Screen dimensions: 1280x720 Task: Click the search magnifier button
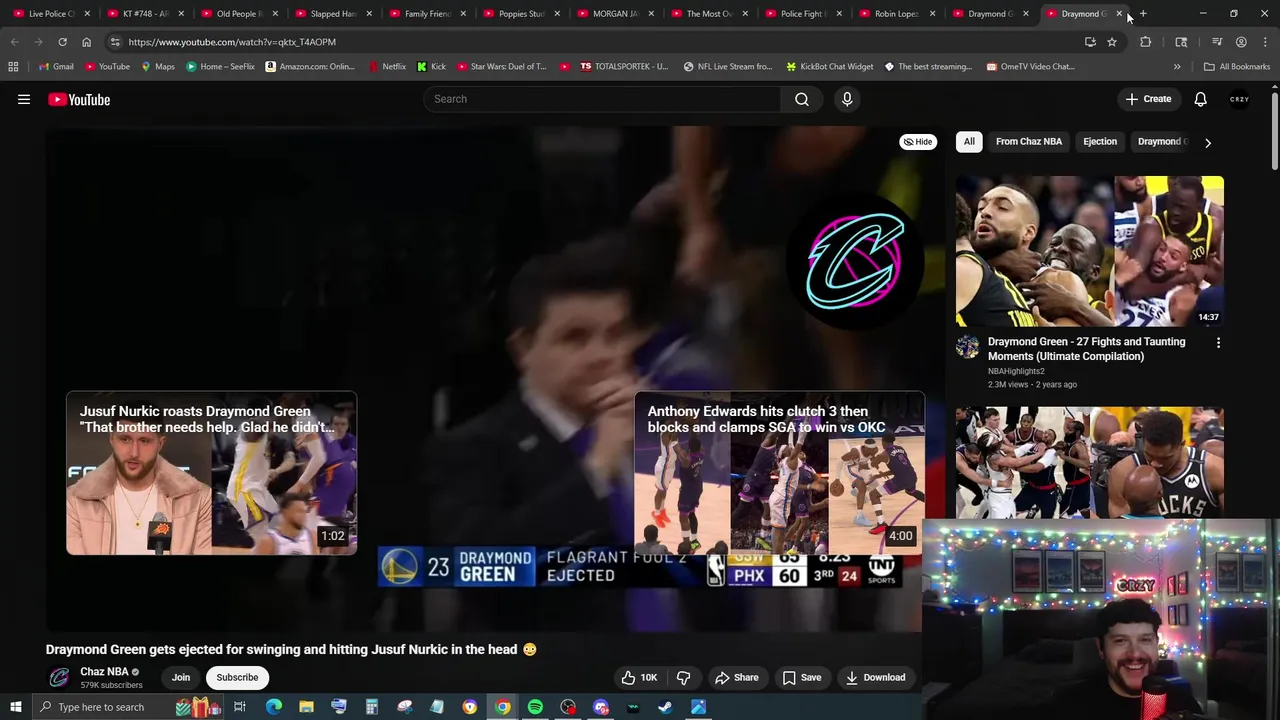click(x=802, y=99)
